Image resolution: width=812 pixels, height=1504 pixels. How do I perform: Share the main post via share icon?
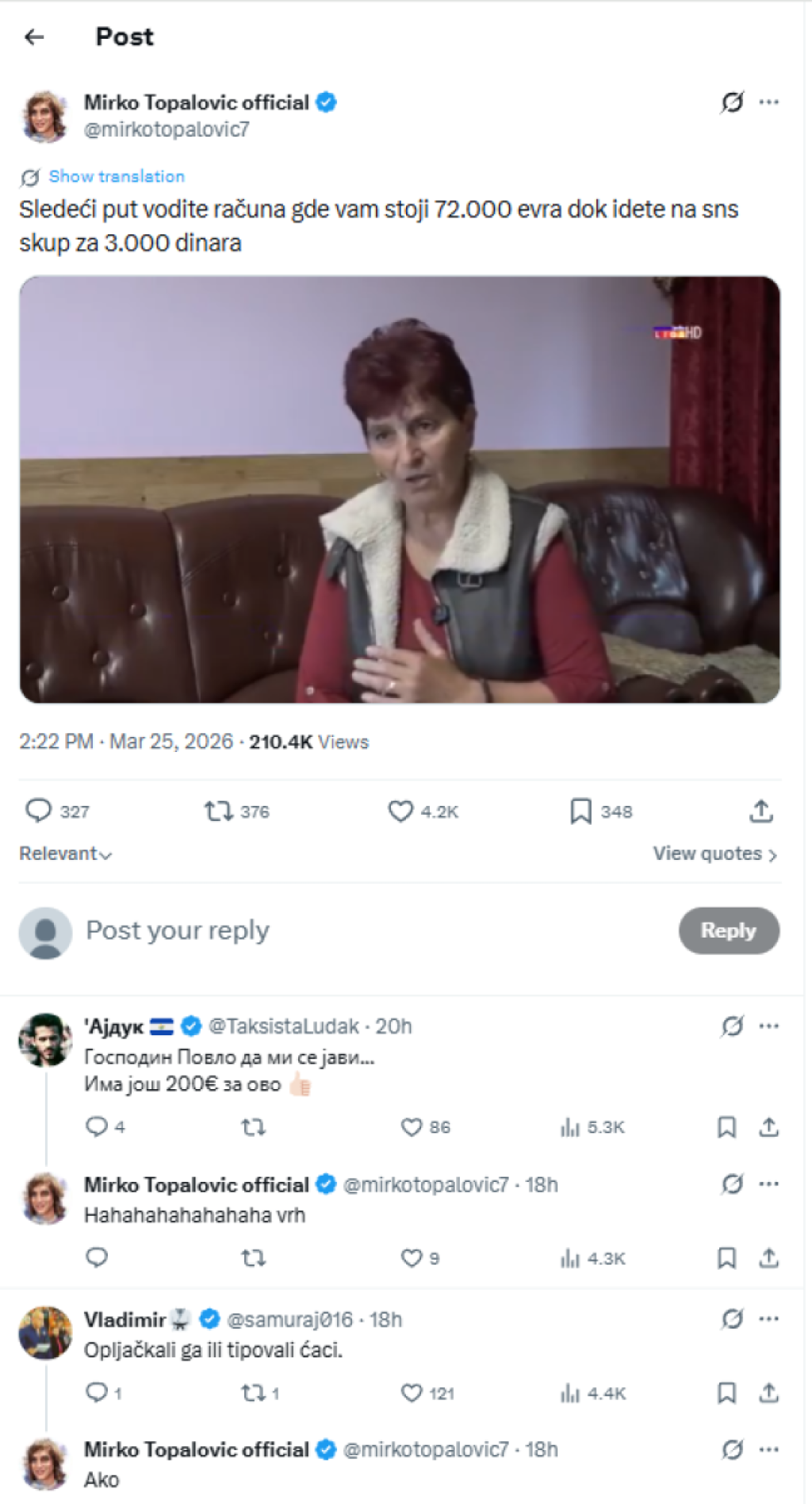pyautogui.click(x=760, y=811)
